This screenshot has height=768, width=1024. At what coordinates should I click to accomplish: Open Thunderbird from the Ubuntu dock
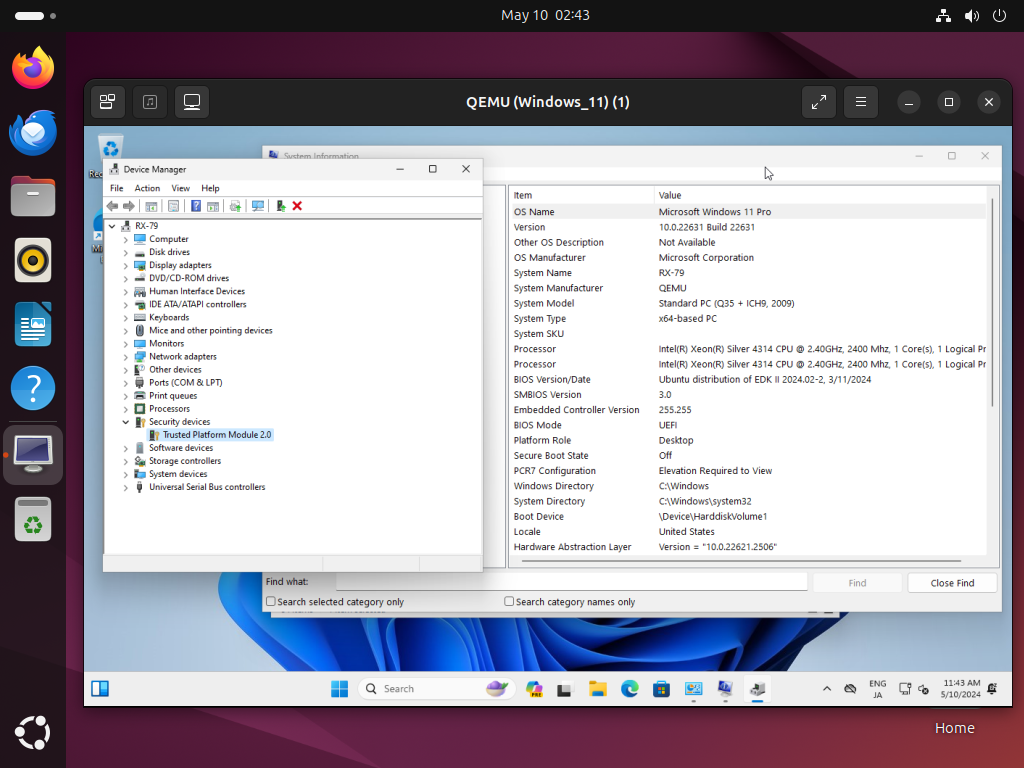pos(33,133)
